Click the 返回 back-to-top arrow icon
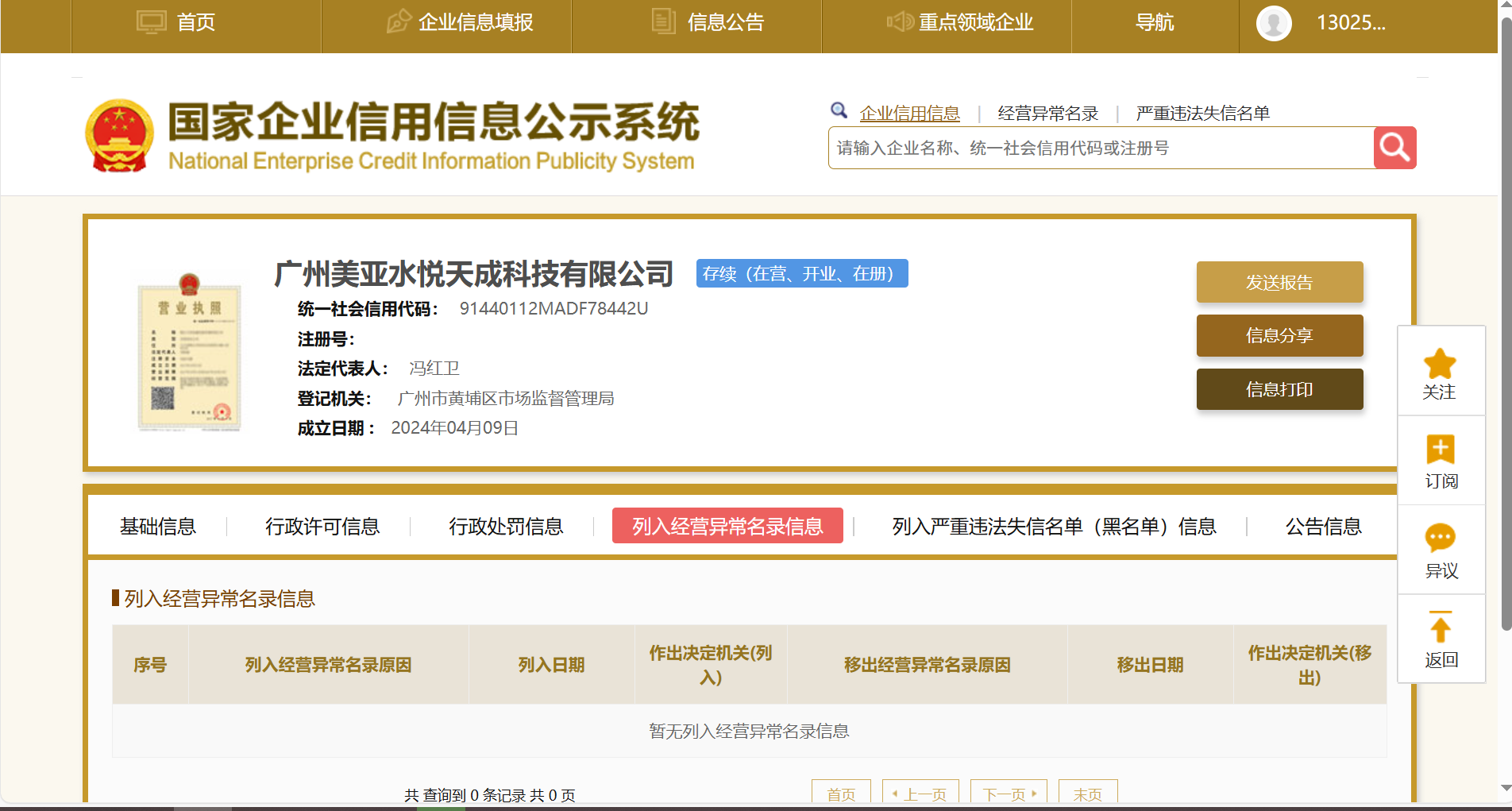 (x=1440, y=628)
